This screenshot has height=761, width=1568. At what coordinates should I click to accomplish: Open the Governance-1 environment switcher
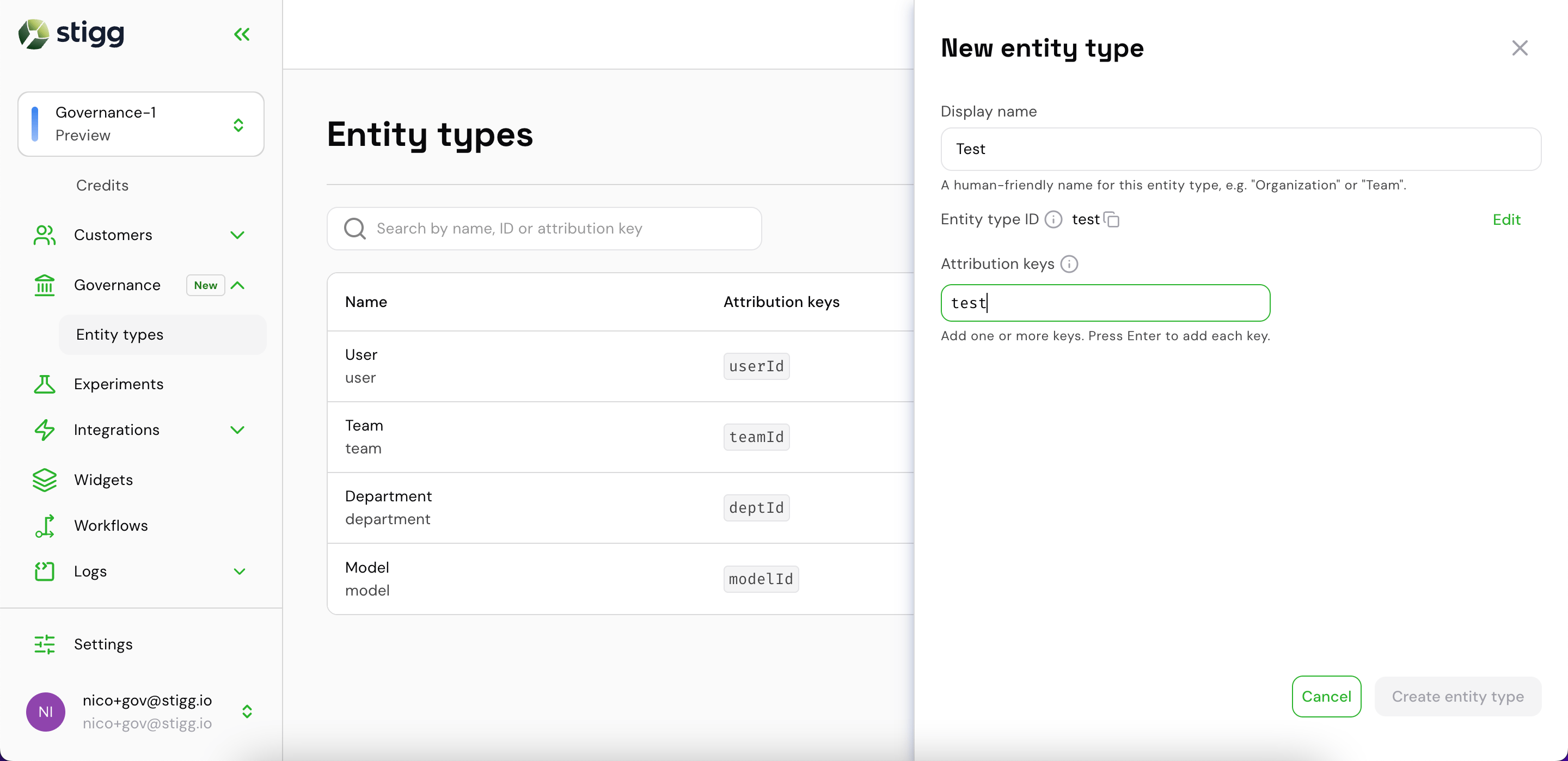coord(140,124)
